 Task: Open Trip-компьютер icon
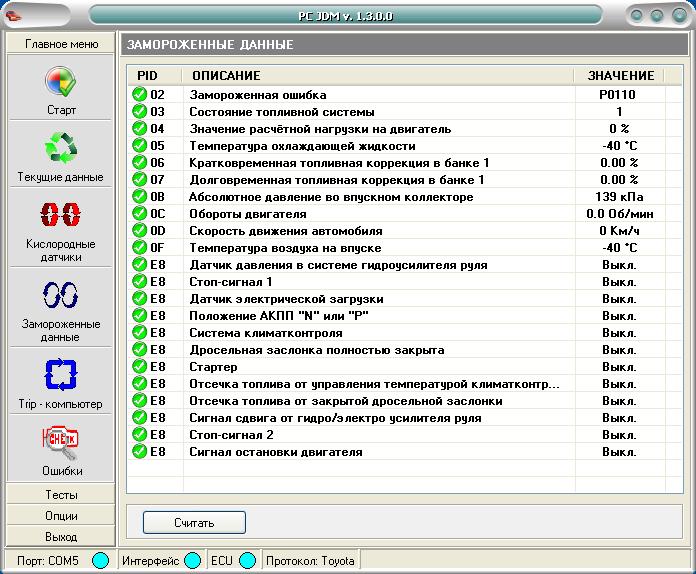[x=60, y=375]
